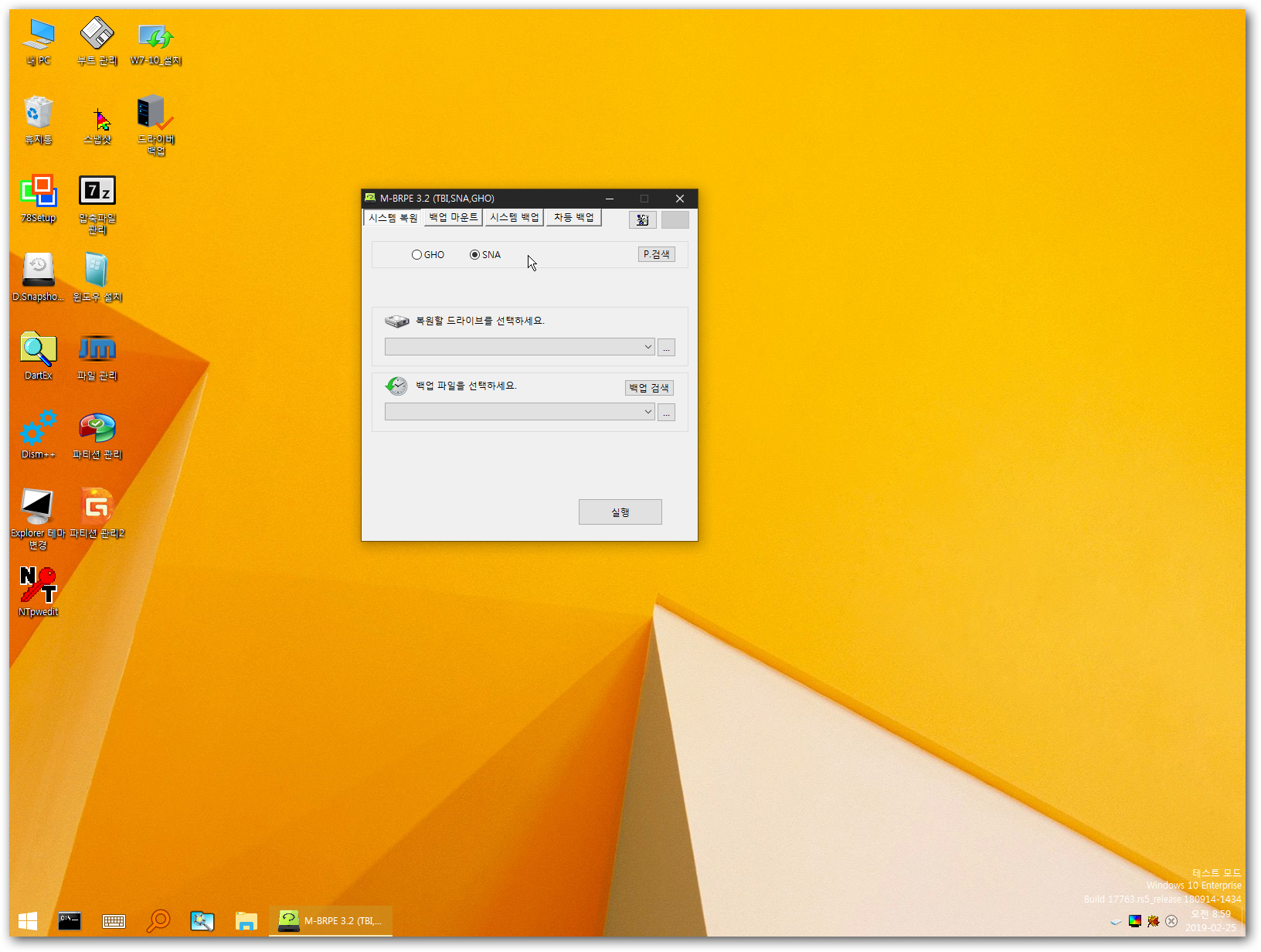Open the Dism++ desktop icon

tap(39, 436)
